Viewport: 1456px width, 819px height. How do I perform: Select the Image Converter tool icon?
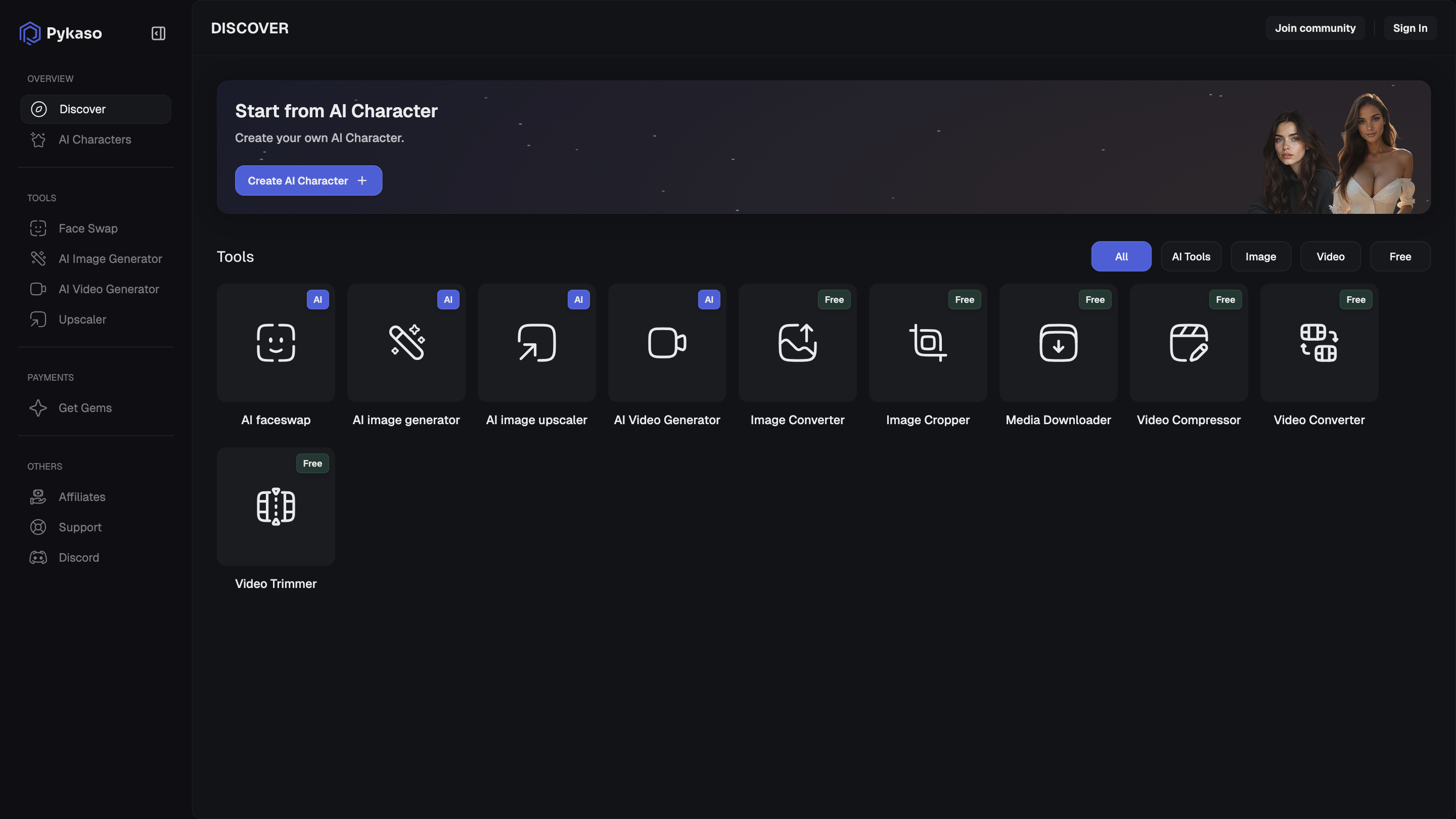797,343
